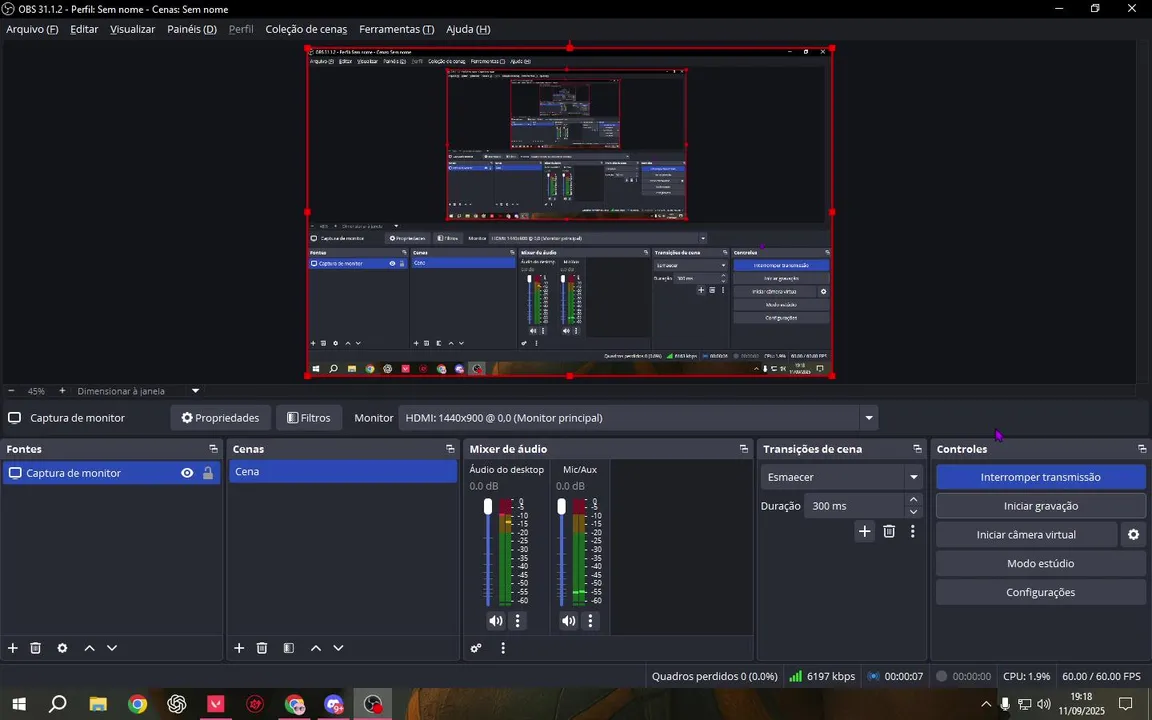The height and width of the screenshot is (720, 1152).
Task: Open Windows Start menu
Action: pyautogui.click(x=19, y=705)
